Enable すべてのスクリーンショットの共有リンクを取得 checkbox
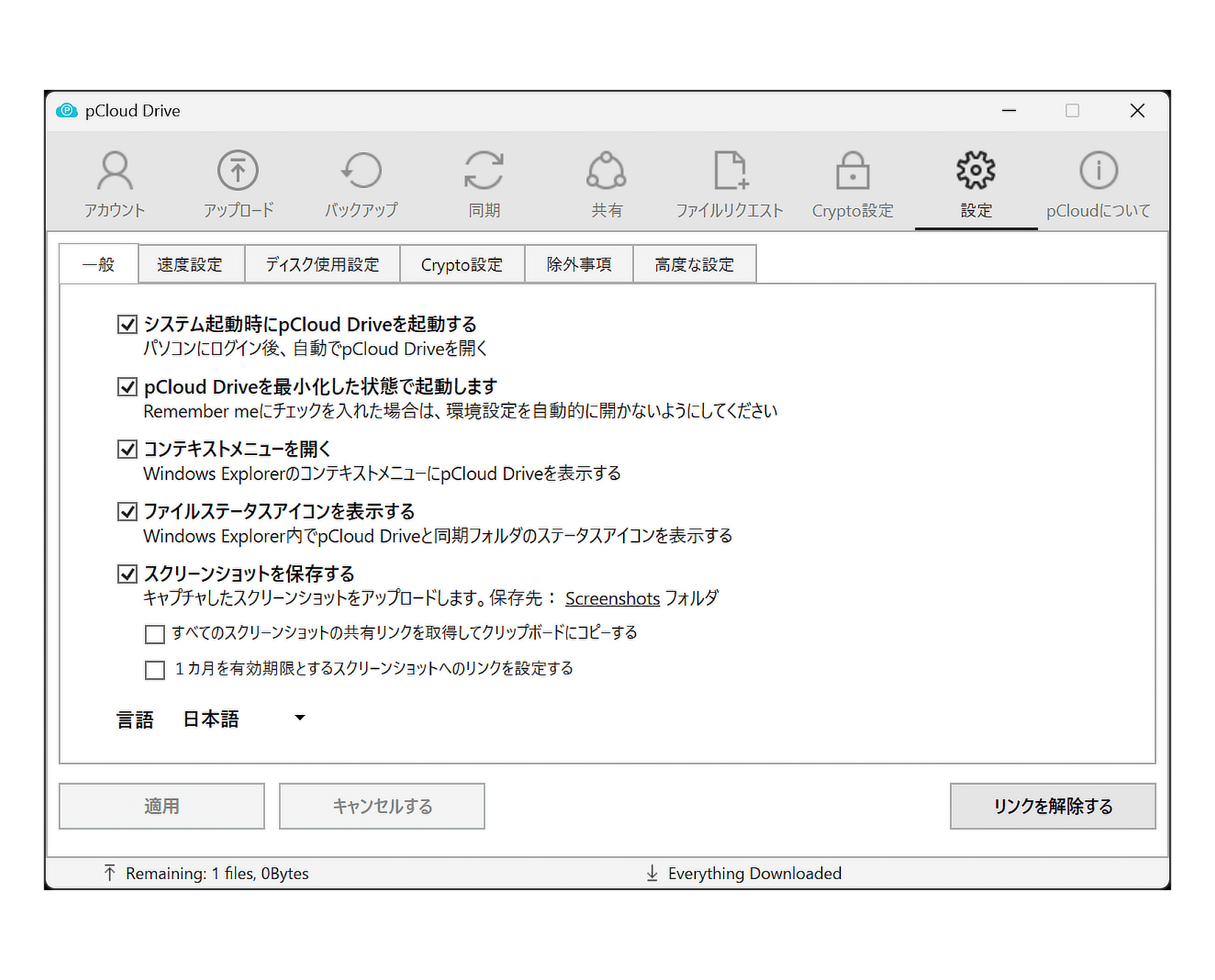This screenshot has width=1215, height=980. point(155,634)
